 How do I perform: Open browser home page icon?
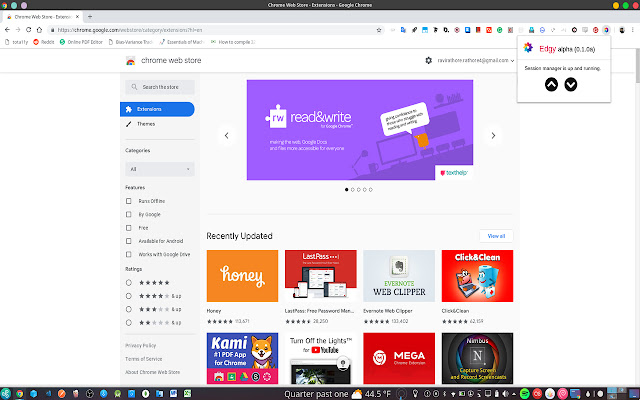39,30
